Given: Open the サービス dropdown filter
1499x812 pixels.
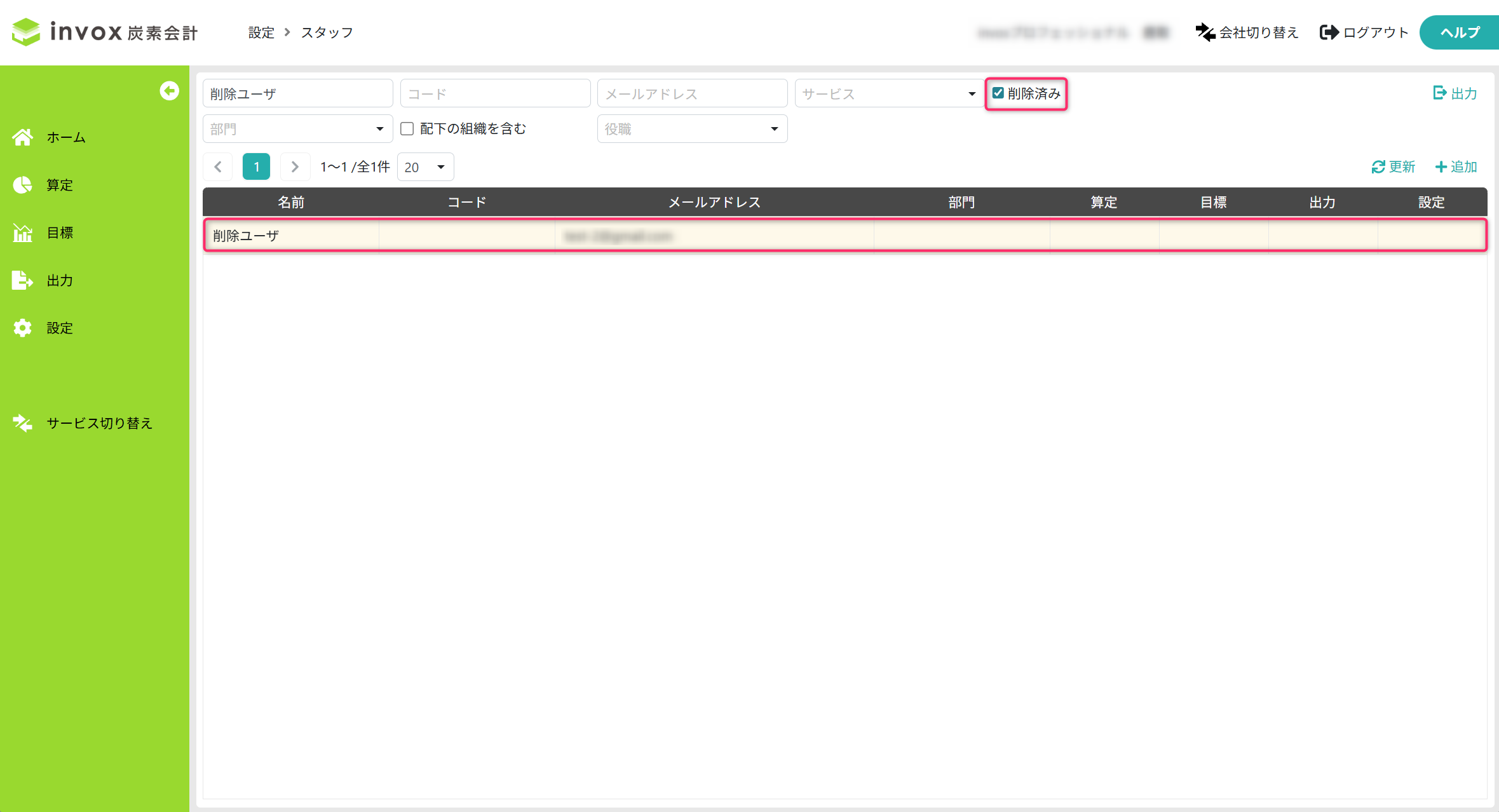Looking at the screenshot, I should 888,94.
